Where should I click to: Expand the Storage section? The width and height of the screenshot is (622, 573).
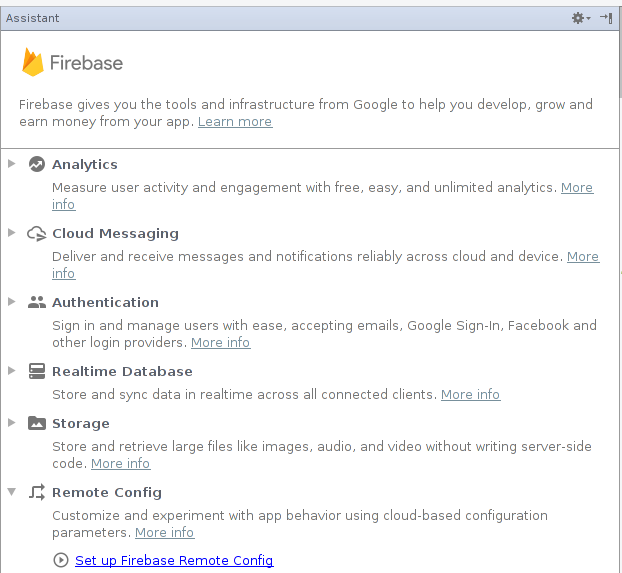pyautogui.click(x=12, y=423)
